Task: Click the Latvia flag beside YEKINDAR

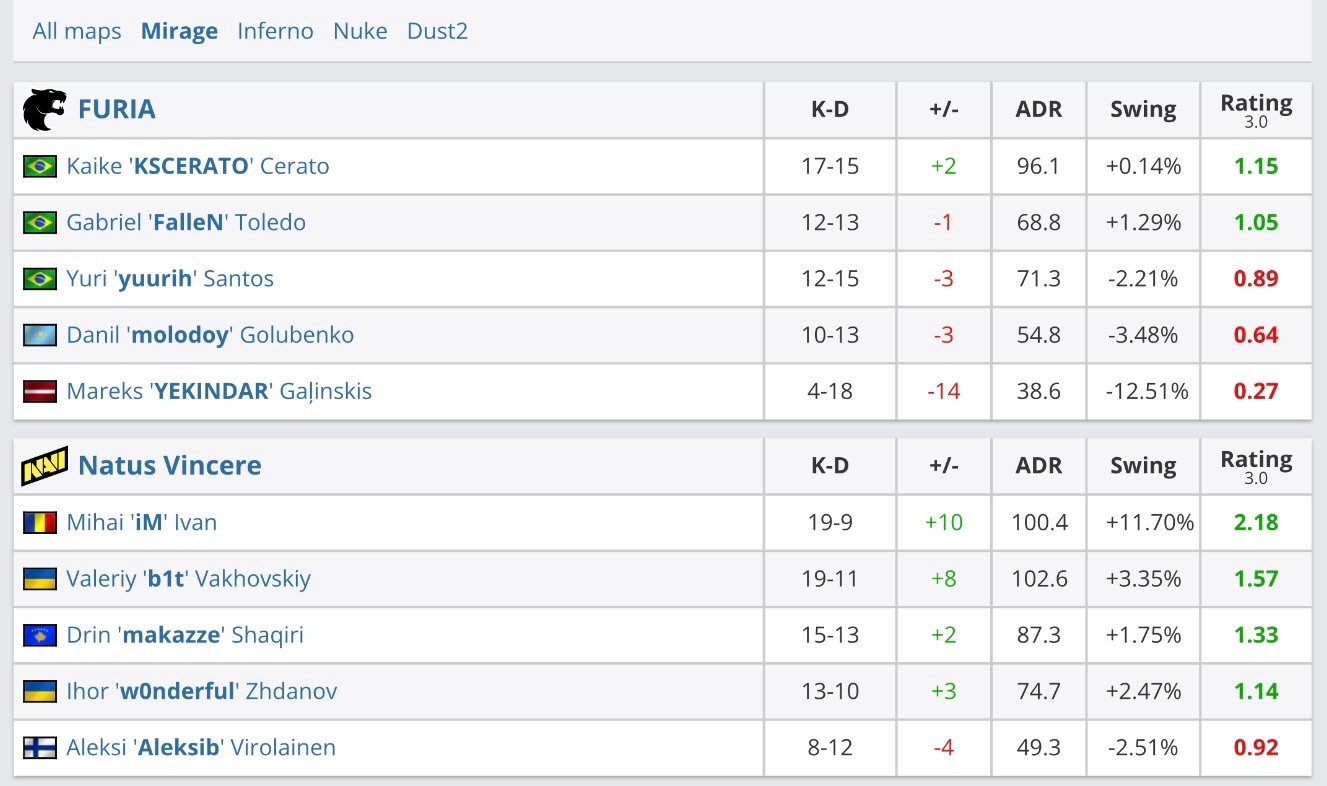Action: [40, 391]
